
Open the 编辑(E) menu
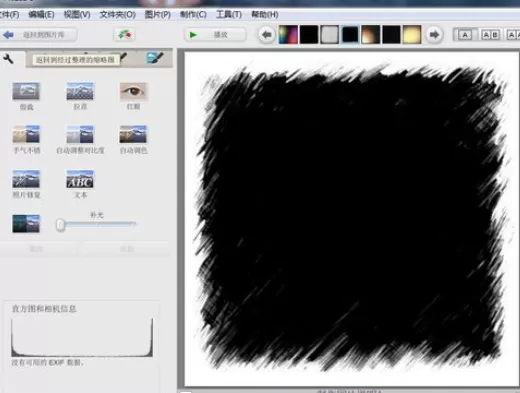click(41, 15)
